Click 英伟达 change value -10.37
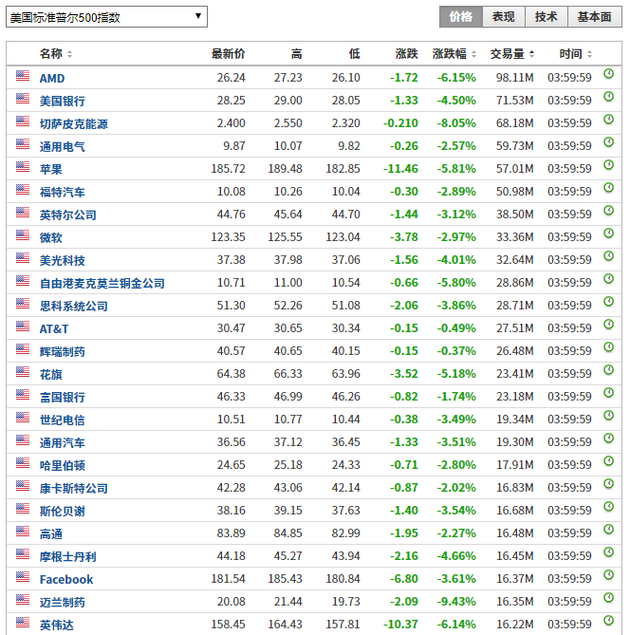Image resolution: width=630 pixels, height=635 pixels. [x=400, y=624]
